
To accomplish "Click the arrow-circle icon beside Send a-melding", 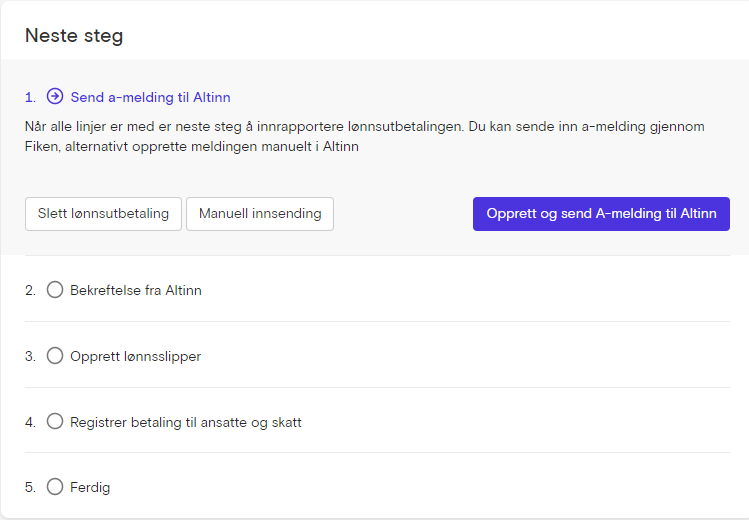I will click(x=55, y=96).
